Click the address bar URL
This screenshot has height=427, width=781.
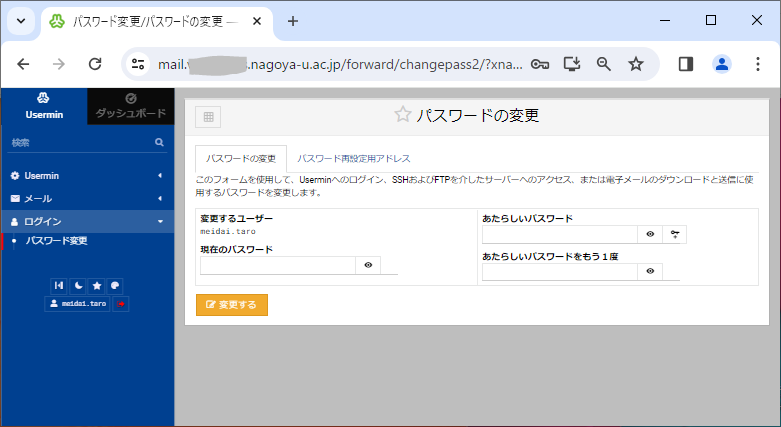tap(340, 65)
